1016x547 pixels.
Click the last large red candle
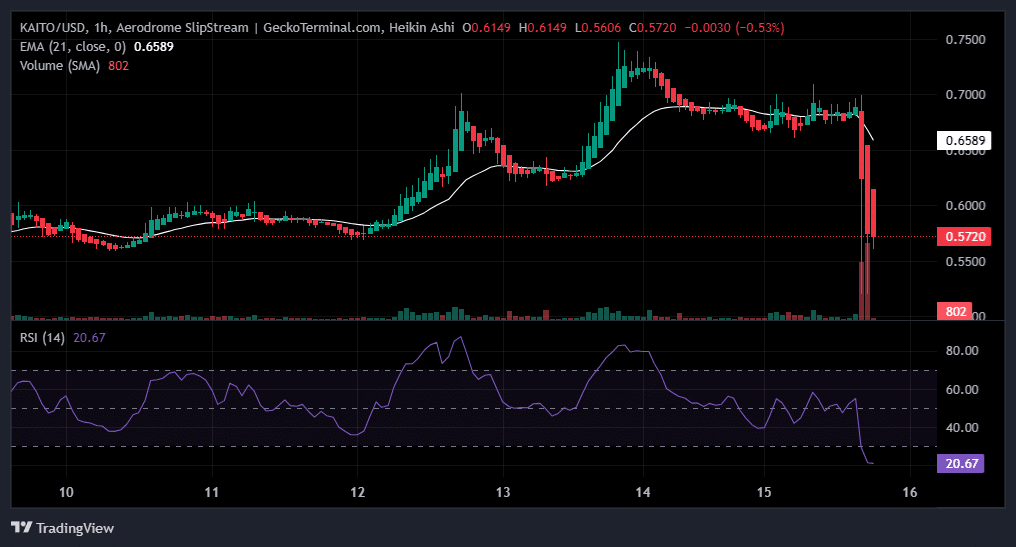pos(874,212)
